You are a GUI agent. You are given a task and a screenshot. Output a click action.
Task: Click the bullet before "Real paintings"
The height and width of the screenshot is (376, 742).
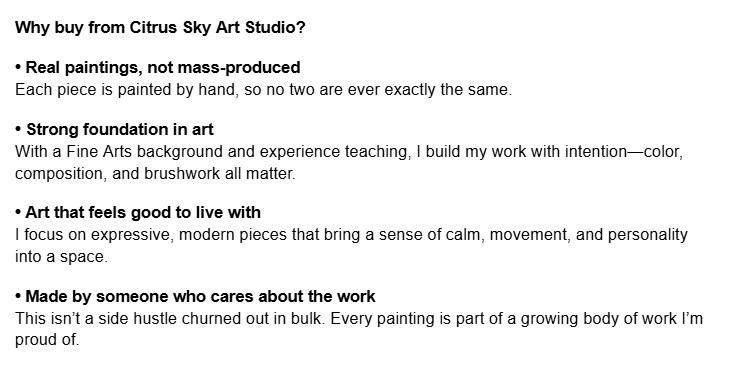18,67
